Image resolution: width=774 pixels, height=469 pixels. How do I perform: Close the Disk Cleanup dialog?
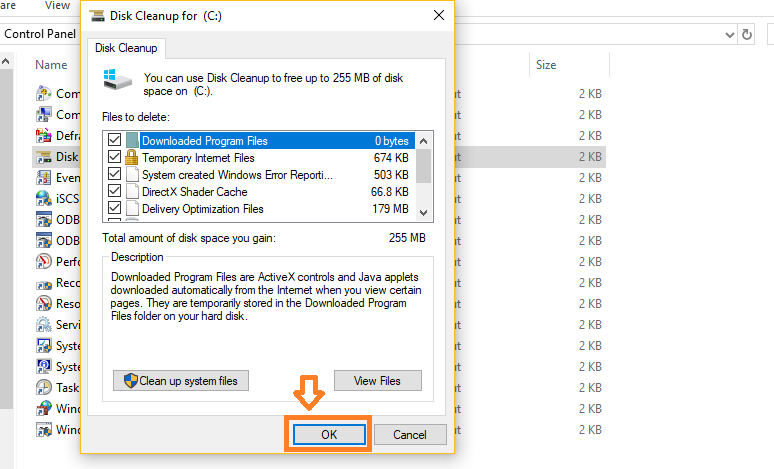439,15
